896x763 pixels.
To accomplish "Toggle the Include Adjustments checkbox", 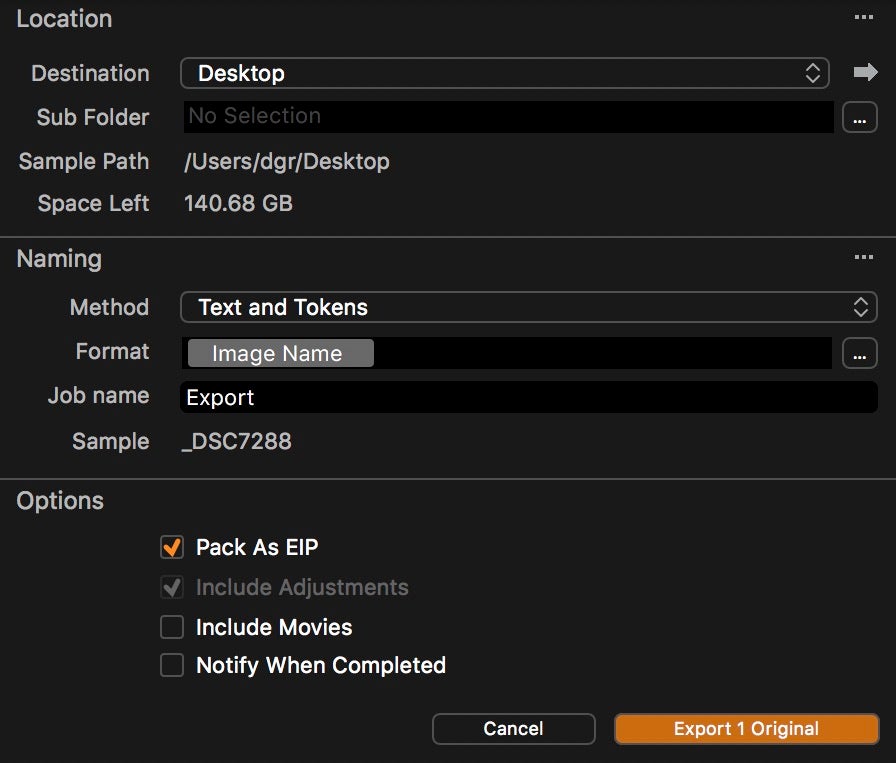I will coord(171,587).
